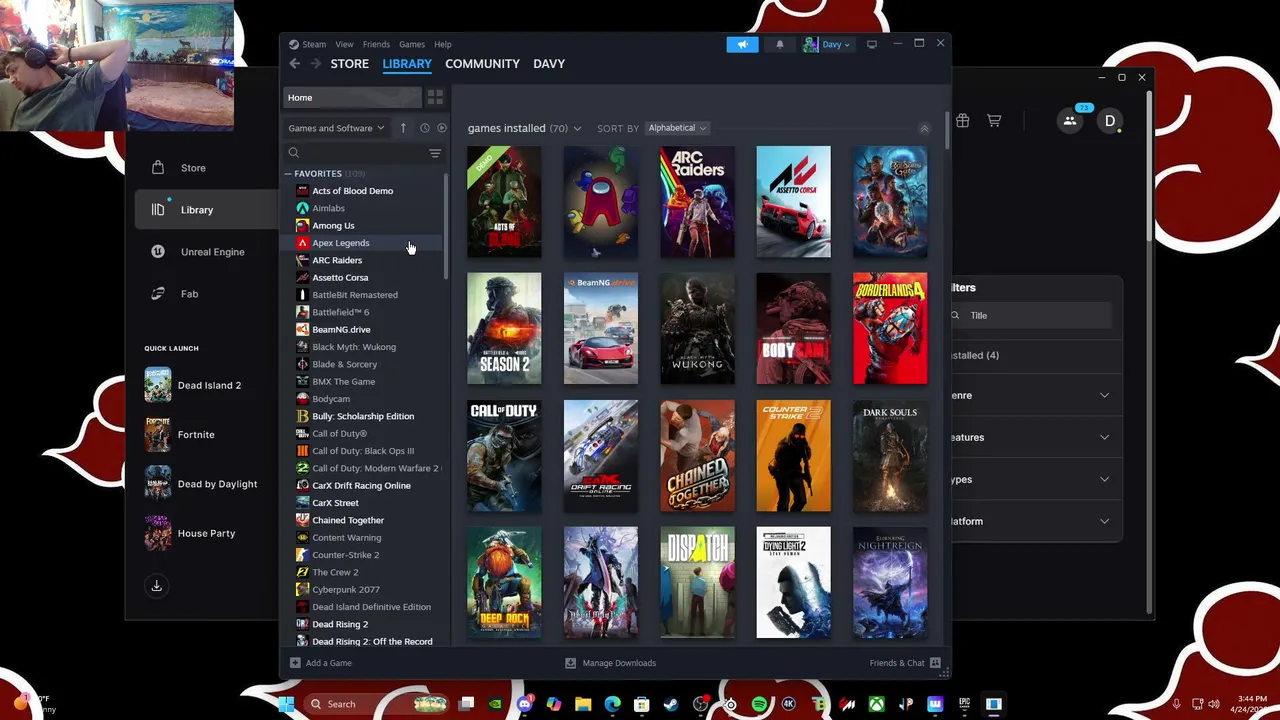The height and width of the screenshot is (720, 1280).
Task: Open the Borderlands 4 cover
Action: coord(890,328)
